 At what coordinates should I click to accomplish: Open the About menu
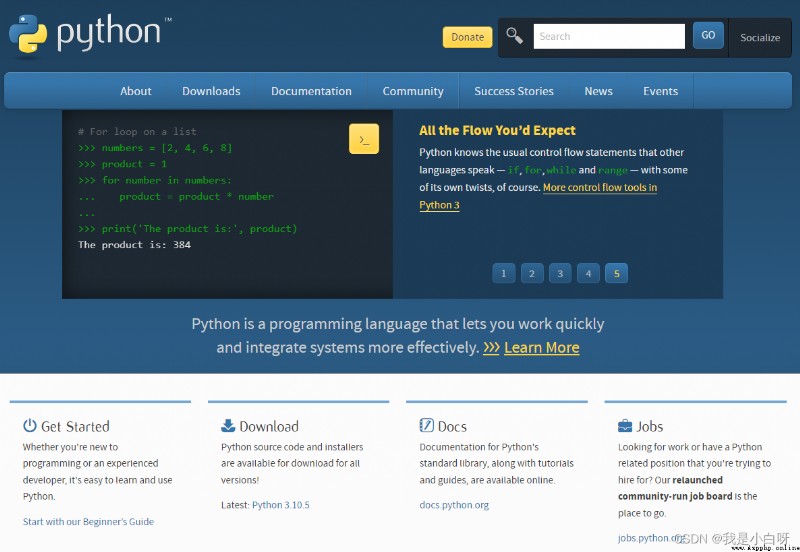tap(136, 91)
